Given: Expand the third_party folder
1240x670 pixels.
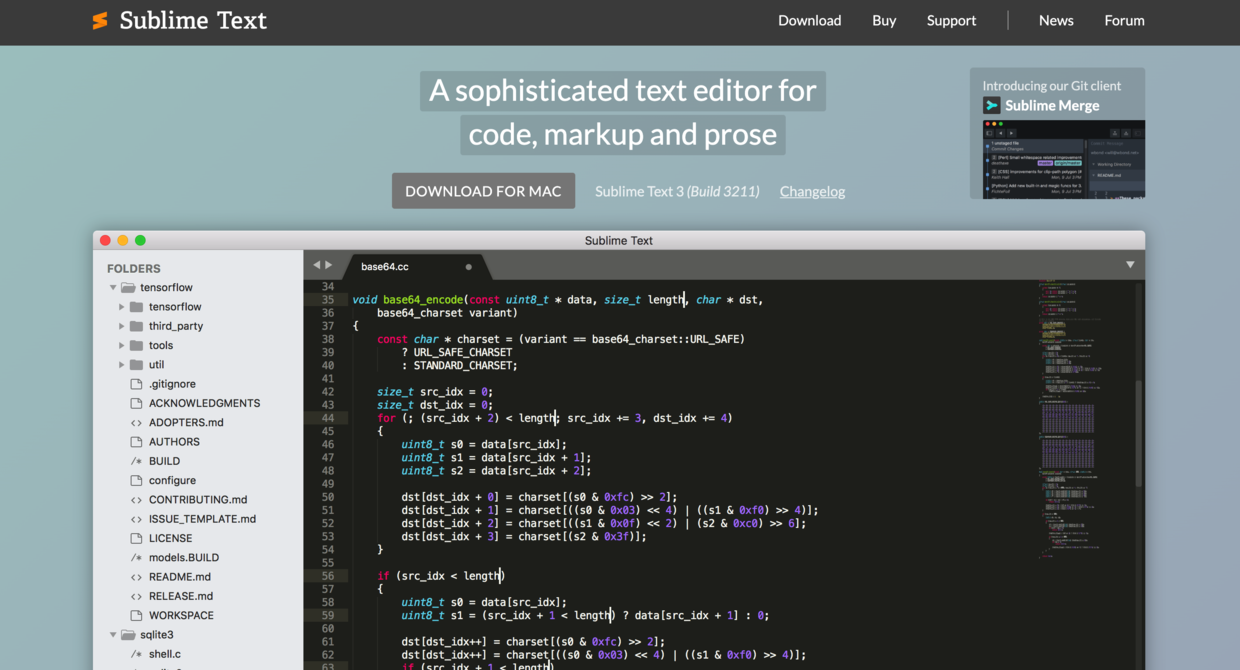Looking at the screenshot, I should tap(120, 326).
